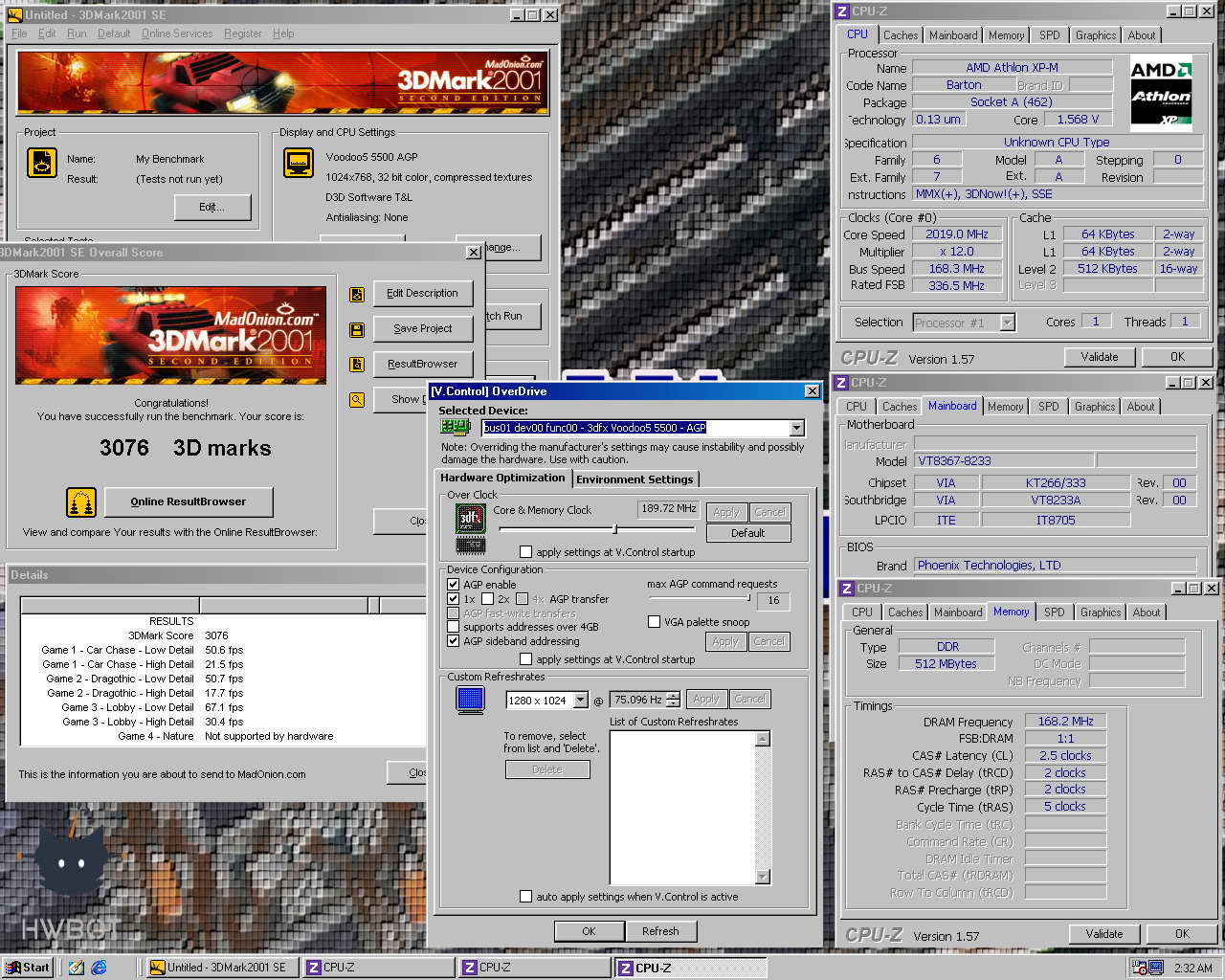Open the SPD tab in the CPU-Z Memory window

pos(1055,612)
